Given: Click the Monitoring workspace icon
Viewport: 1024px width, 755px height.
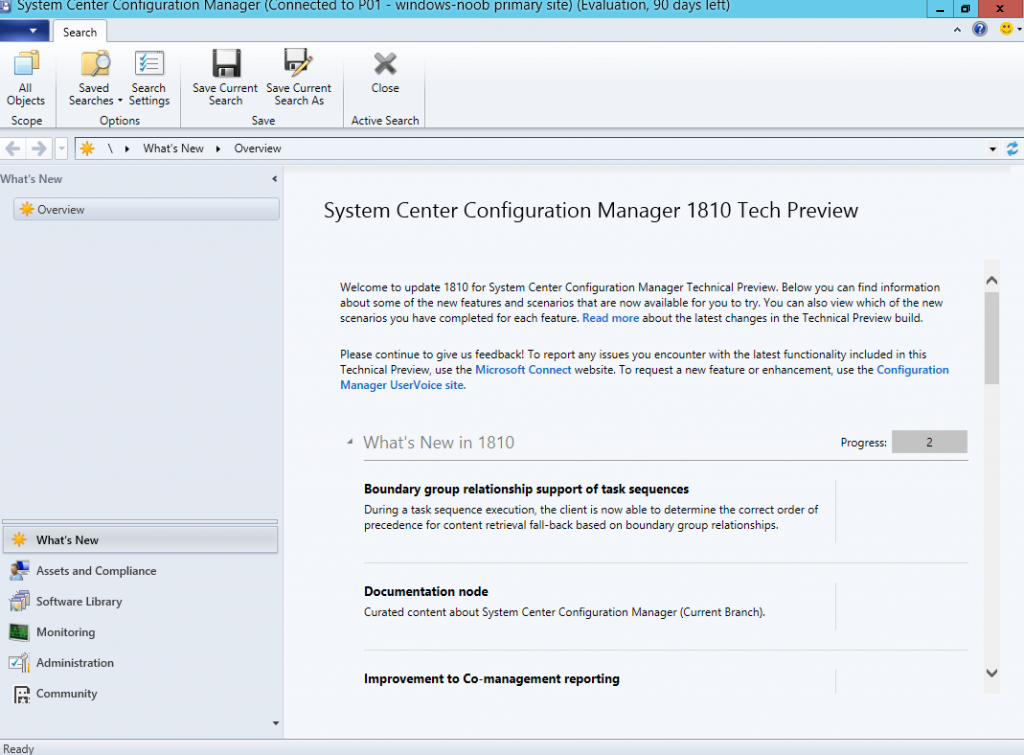Looking at the screenshot, I should [x=20, y=632].
